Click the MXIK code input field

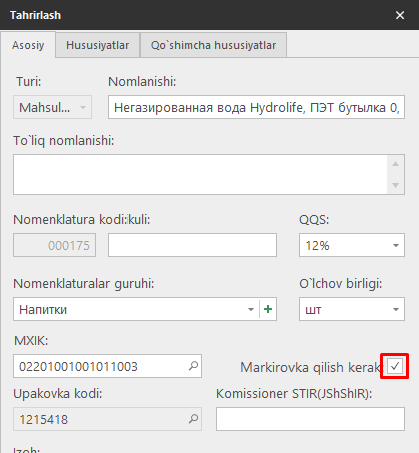click(x=100, y=366)
